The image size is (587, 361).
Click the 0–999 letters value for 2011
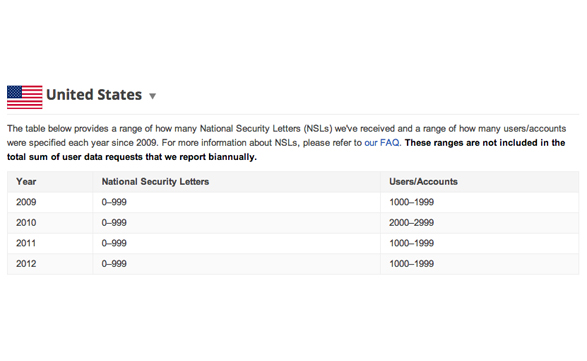(x=114, y=243)
